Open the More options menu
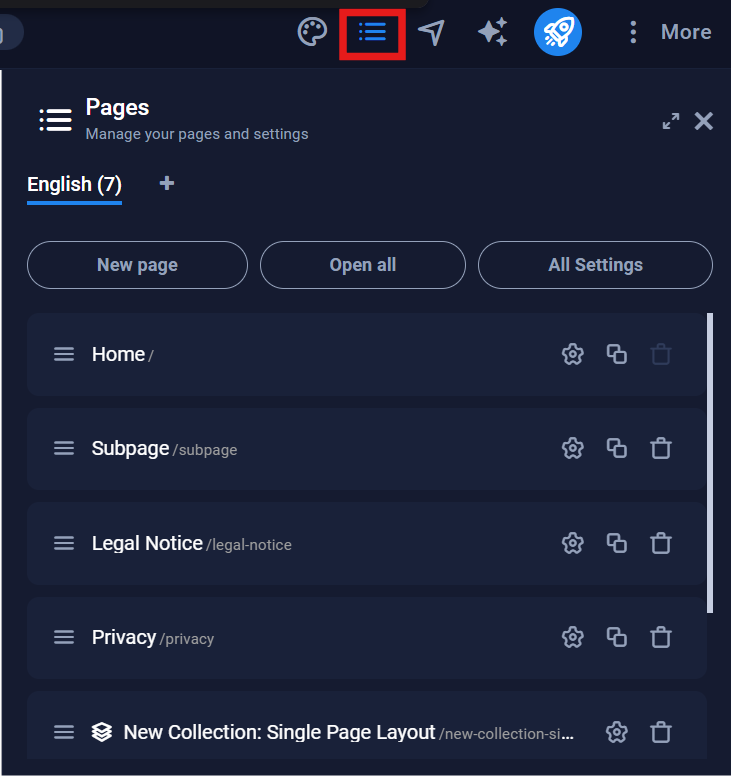Screen dimensions: 731x776 tap(670, 33)
